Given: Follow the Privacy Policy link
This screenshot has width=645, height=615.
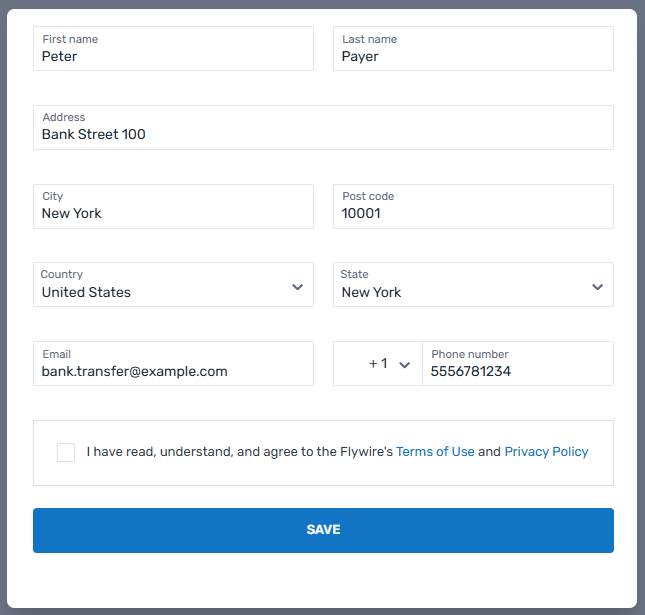Looking at the screenshot, I should pyautogui.click(x=546, y=452).
